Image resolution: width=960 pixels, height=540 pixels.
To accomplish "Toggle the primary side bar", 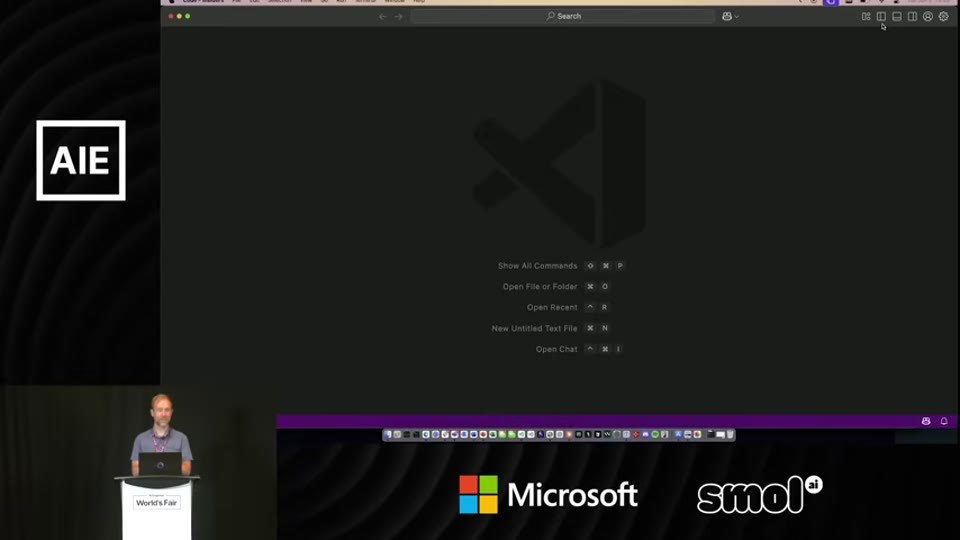I will [881, 17].
